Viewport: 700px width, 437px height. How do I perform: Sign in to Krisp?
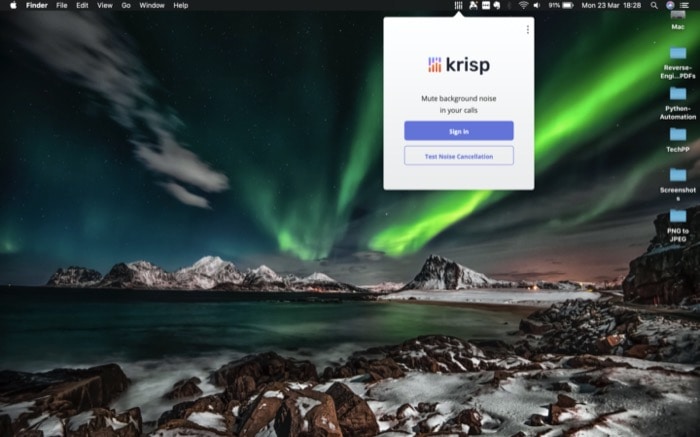[458, 131]
